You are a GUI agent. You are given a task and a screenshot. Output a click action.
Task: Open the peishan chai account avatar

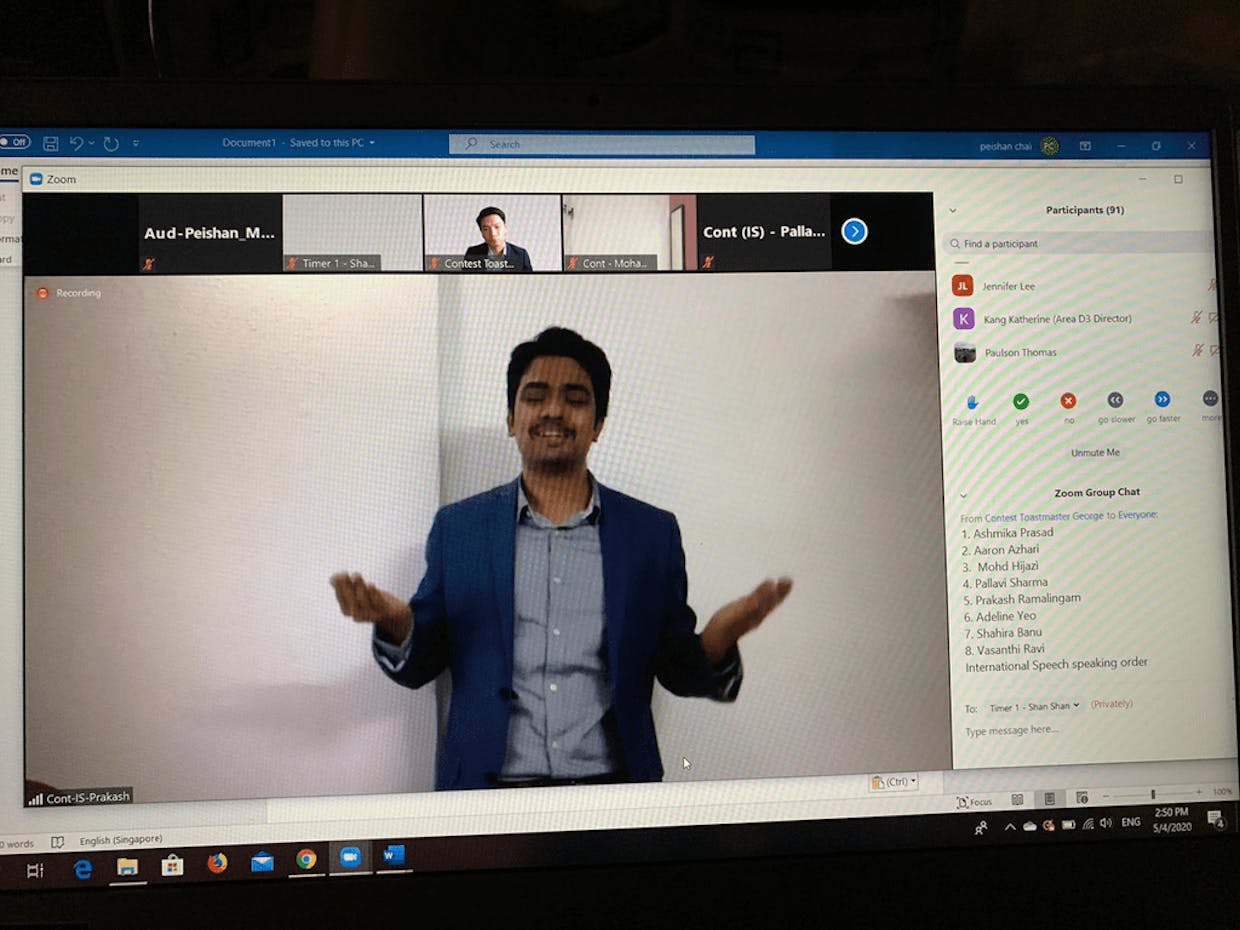pos(1049,146)
